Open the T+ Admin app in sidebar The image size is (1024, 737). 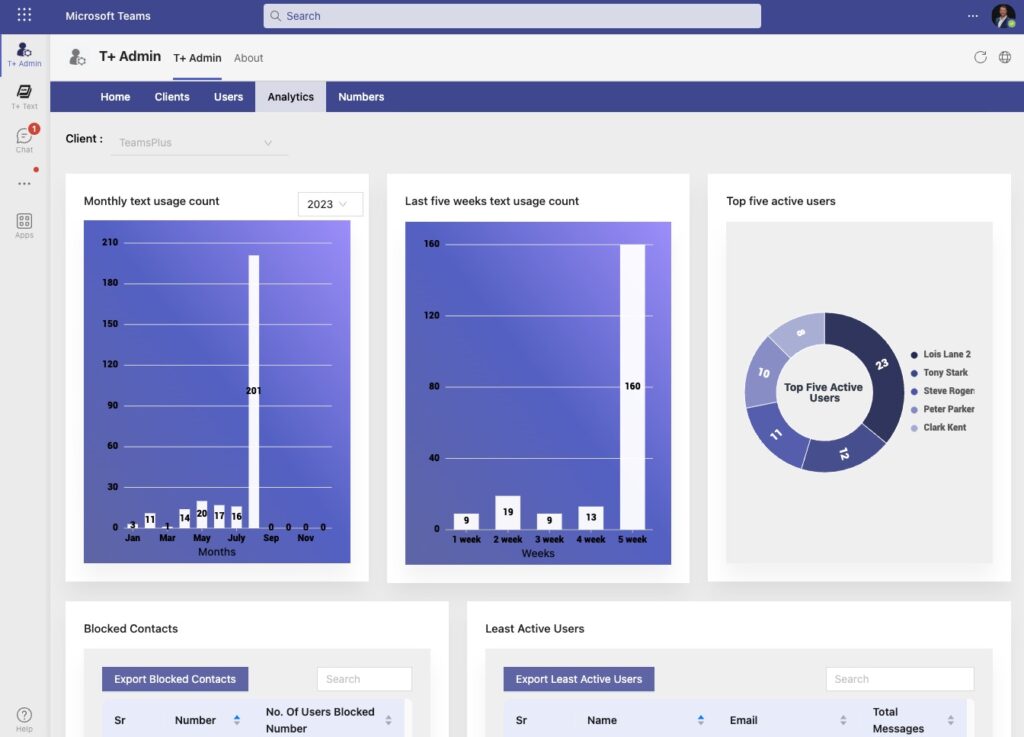(24, 53)
